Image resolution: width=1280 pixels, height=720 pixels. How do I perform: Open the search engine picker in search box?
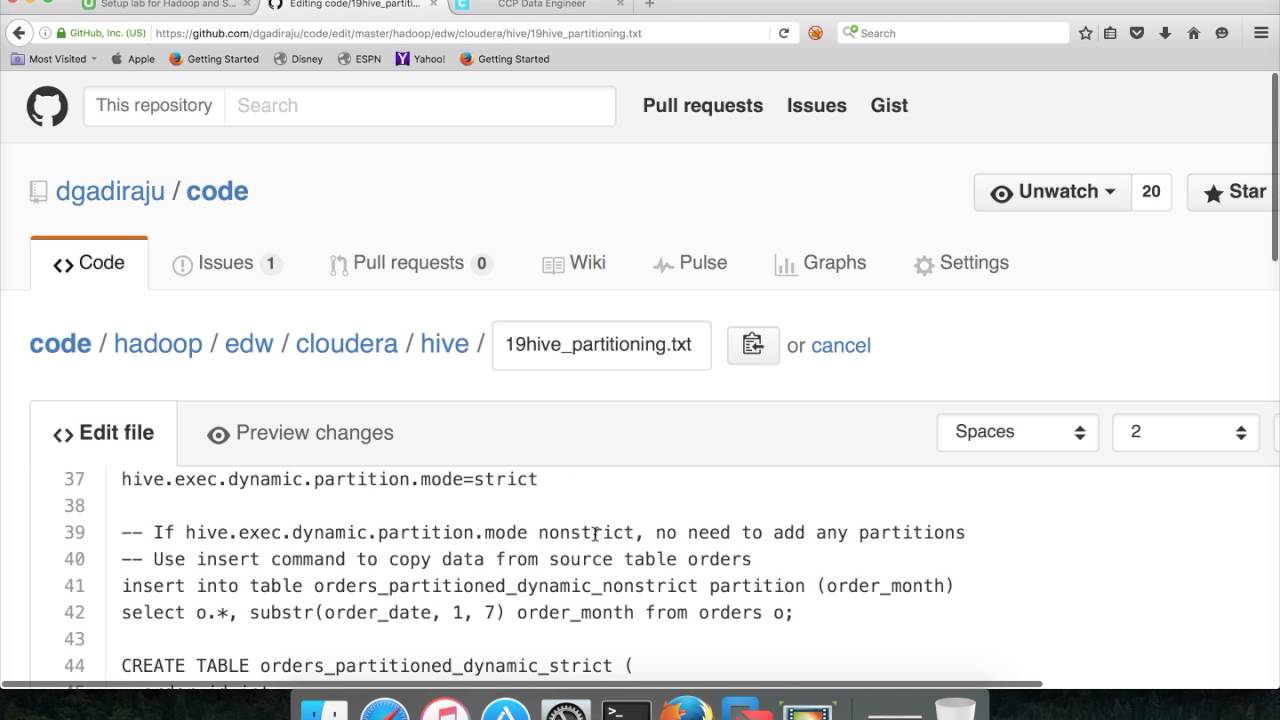pos(850,33)
